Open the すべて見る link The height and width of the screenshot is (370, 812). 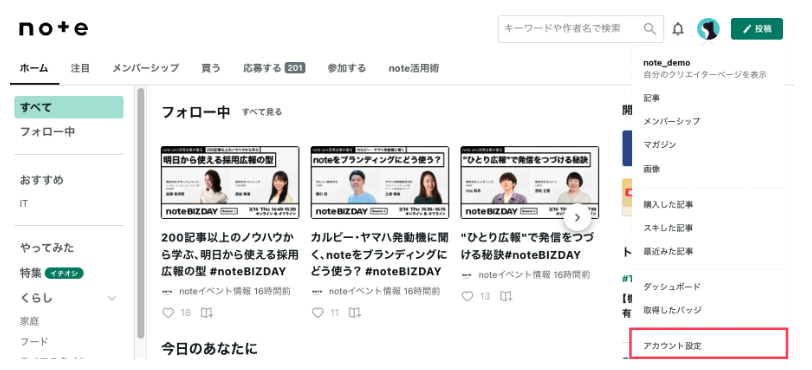click(x=262, y=112)
